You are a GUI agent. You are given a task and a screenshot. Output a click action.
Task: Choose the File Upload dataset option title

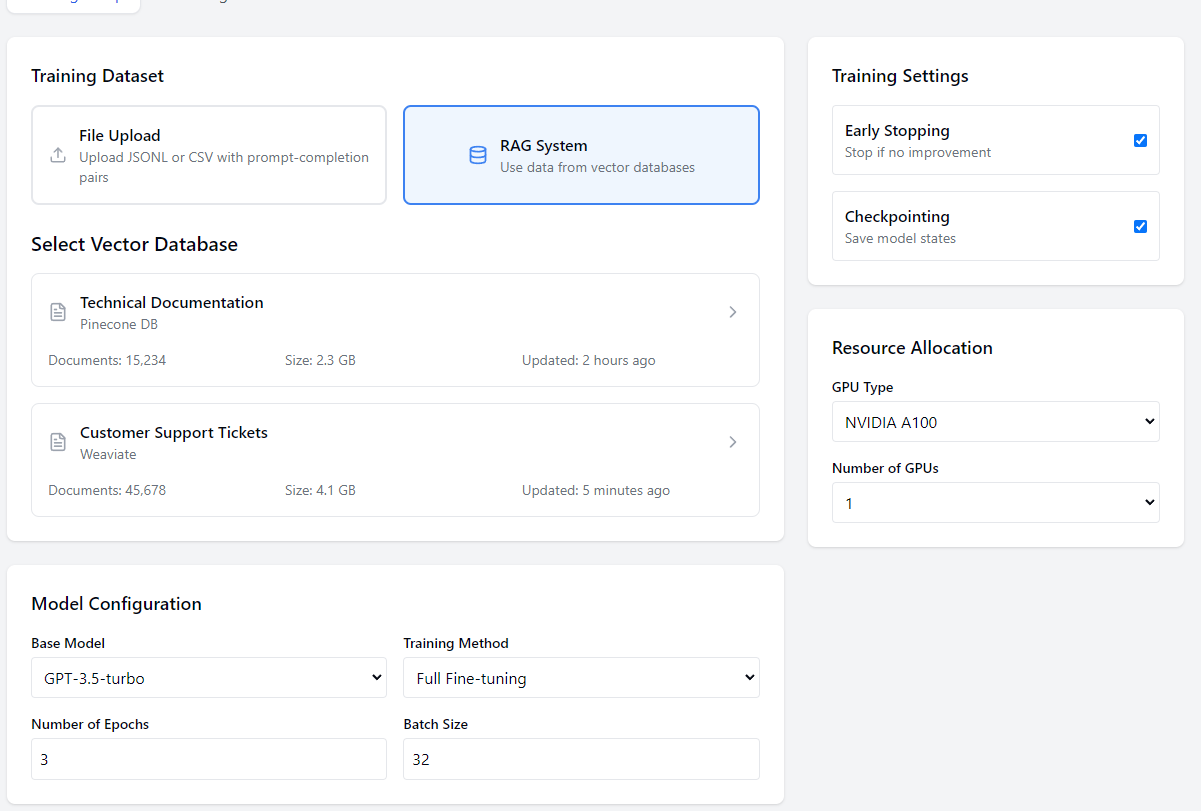(120, 136)
